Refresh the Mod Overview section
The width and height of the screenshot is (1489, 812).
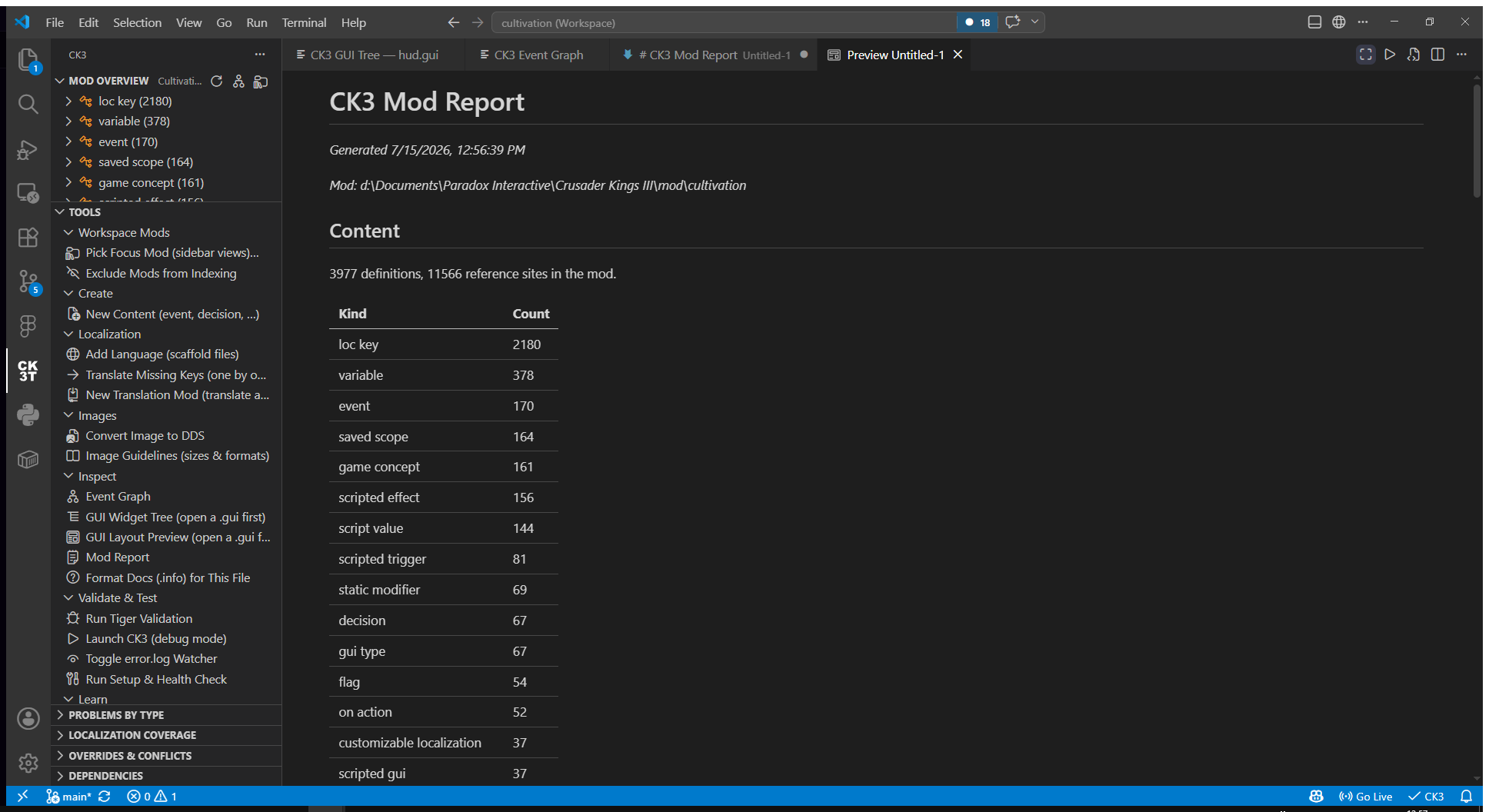217,81
